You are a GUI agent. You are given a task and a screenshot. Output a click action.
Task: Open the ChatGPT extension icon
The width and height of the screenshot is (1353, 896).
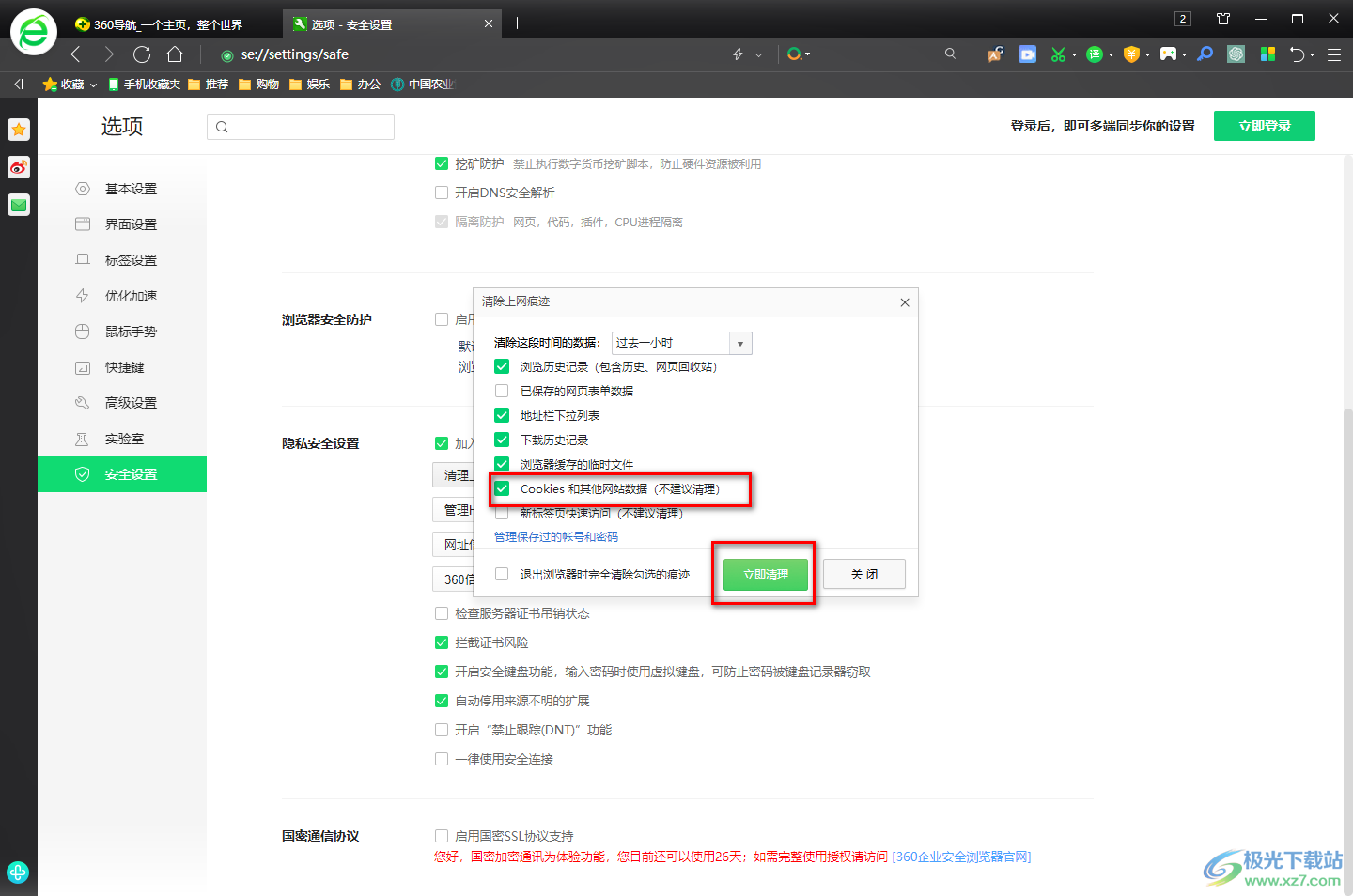(1236, 54)
